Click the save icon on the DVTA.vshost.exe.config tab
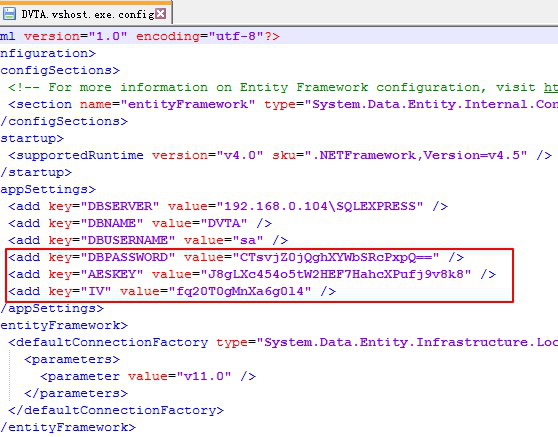558x437 pixels. pos(9,14)
